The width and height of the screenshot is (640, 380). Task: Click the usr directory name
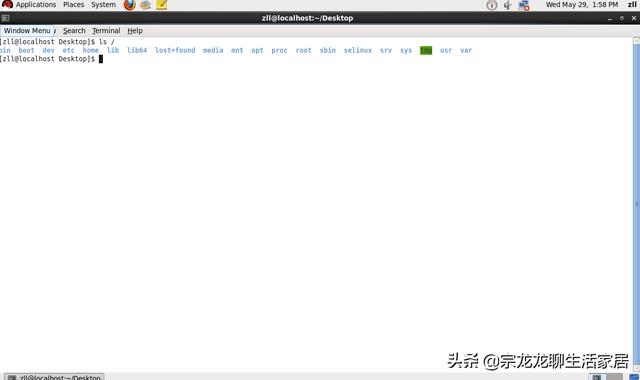[446, 50]
